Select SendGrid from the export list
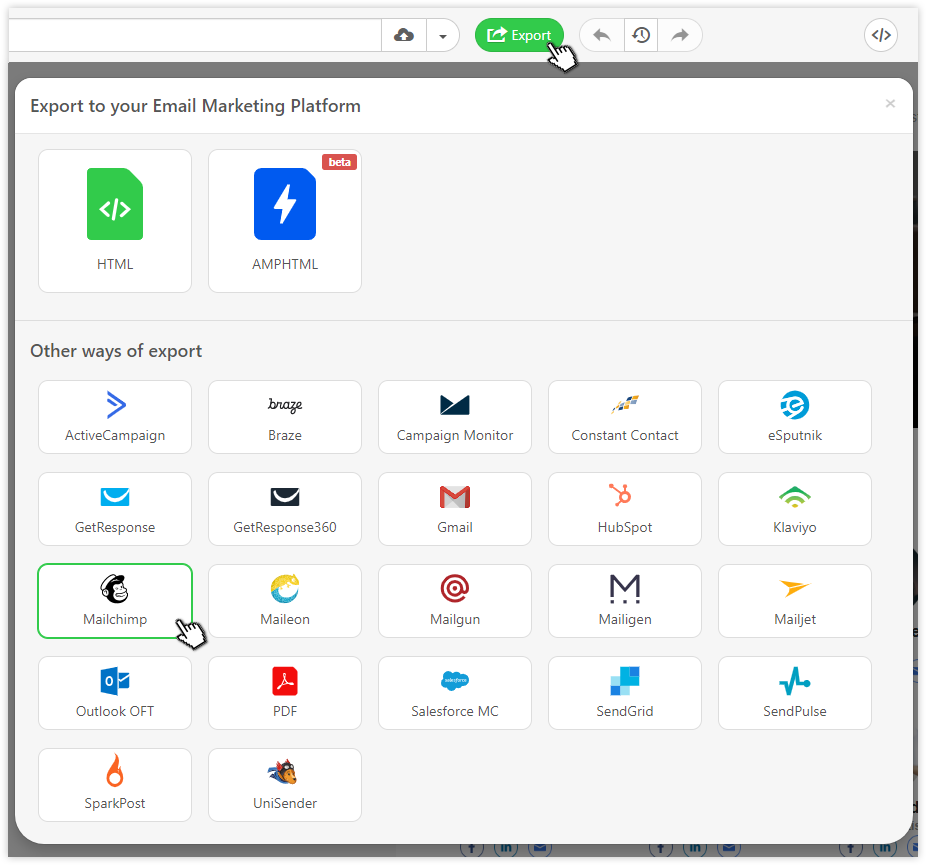This screenshot has height=865, width=926. tap(625, 693)
